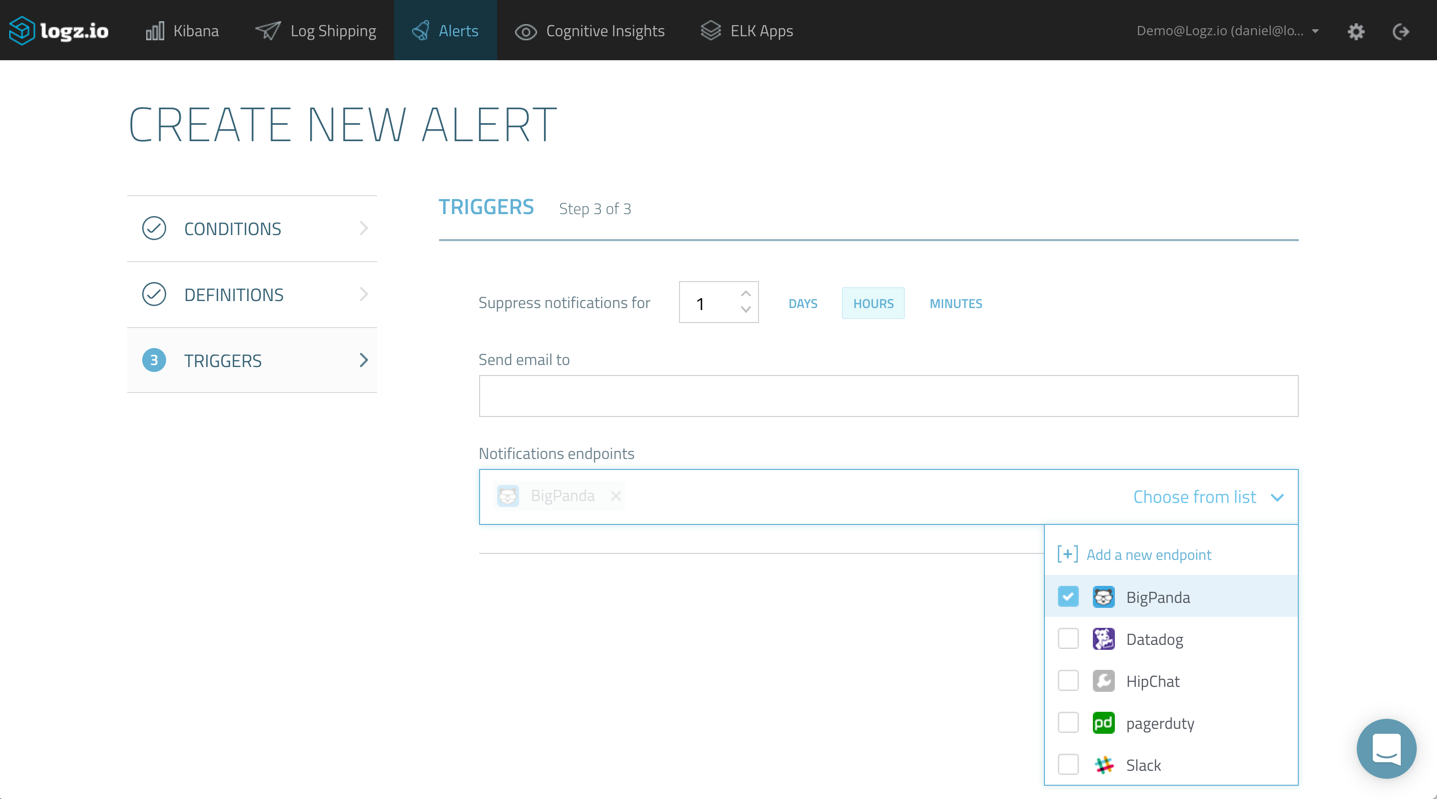Image resolution: width=1437 pixels, height=799 pixels.
Task: Click Add a new endpoint link
Action: 1148,555
